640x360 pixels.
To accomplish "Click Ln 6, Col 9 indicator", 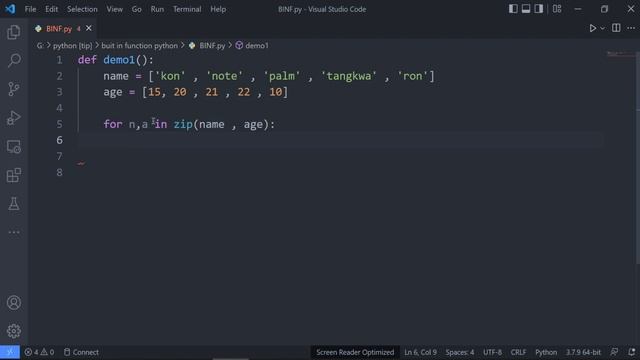I will [x=420, y=352].
